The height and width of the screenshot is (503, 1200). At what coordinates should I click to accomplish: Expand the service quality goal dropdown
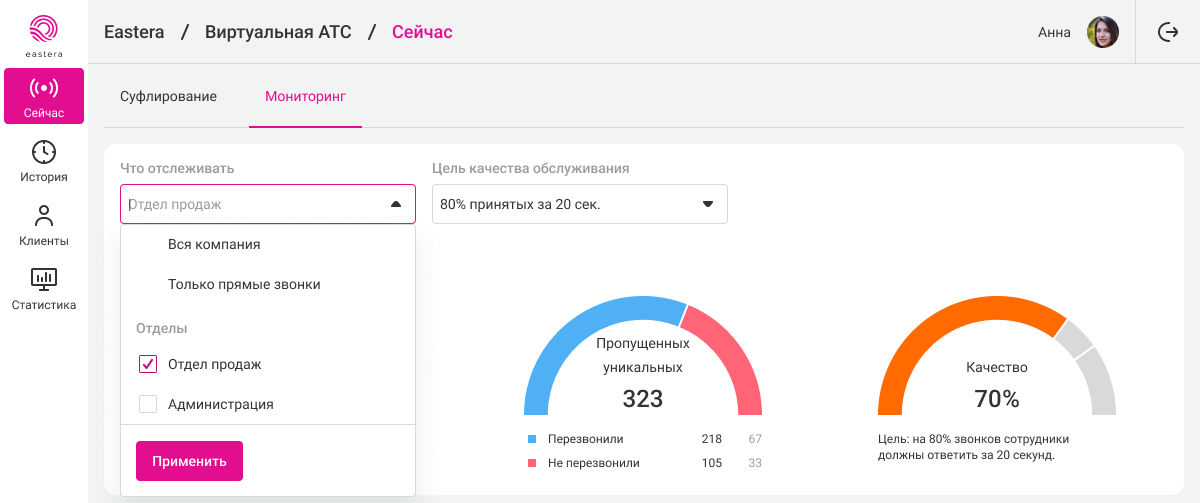click(708, 204)
